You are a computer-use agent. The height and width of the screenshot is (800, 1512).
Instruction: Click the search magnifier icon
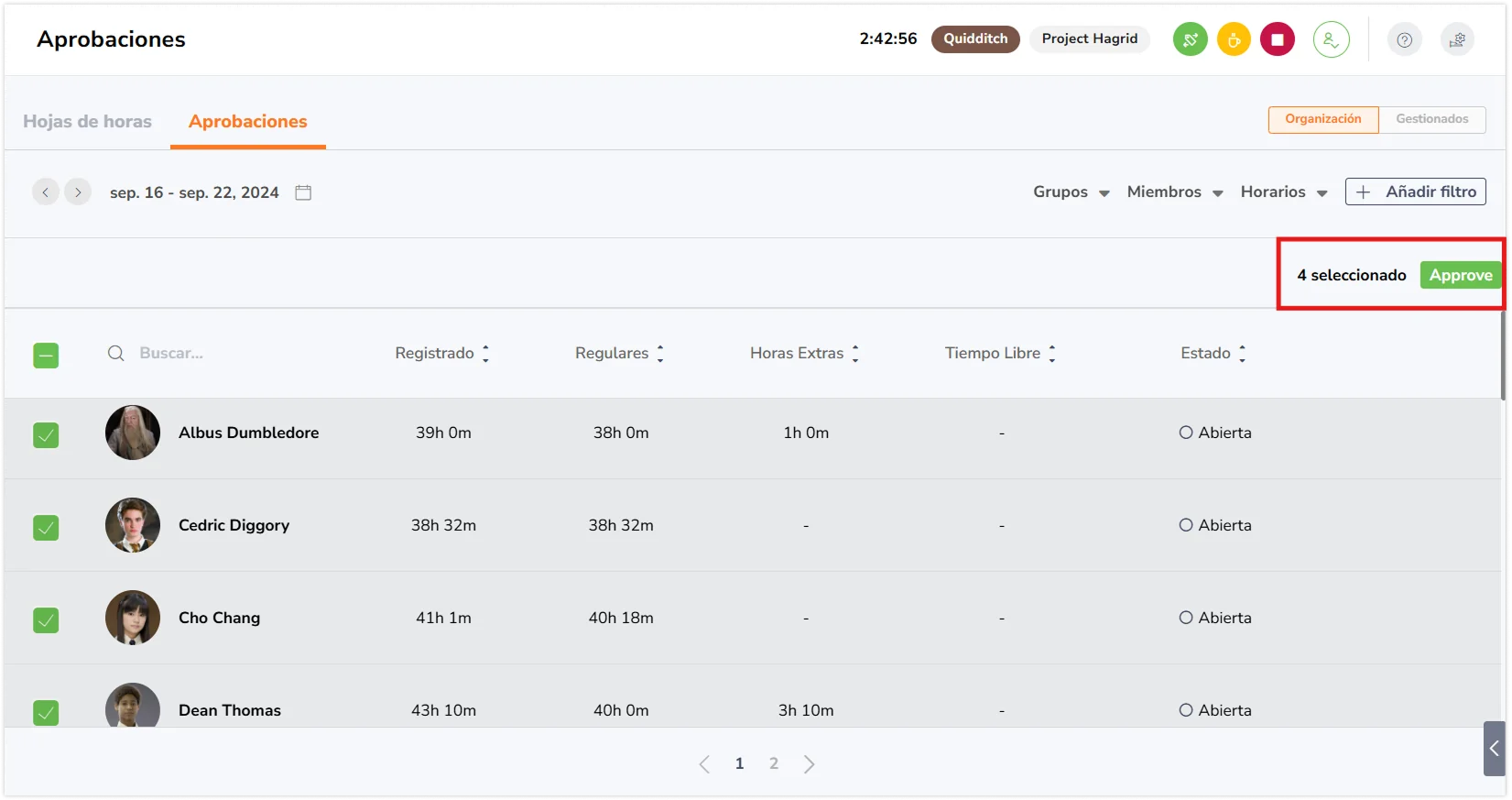click(x=115, y=353)
